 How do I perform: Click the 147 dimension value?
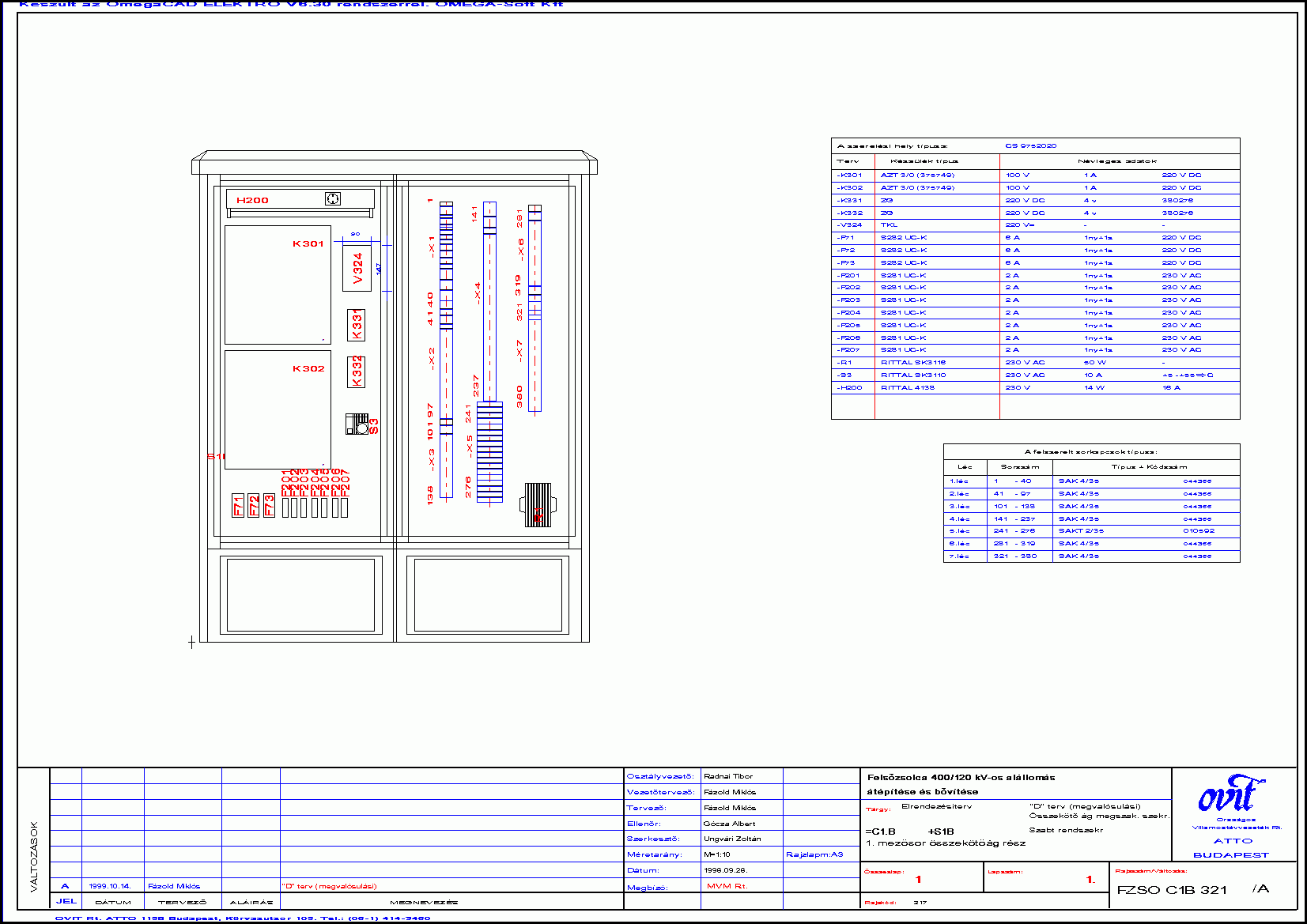click(379, 269)
